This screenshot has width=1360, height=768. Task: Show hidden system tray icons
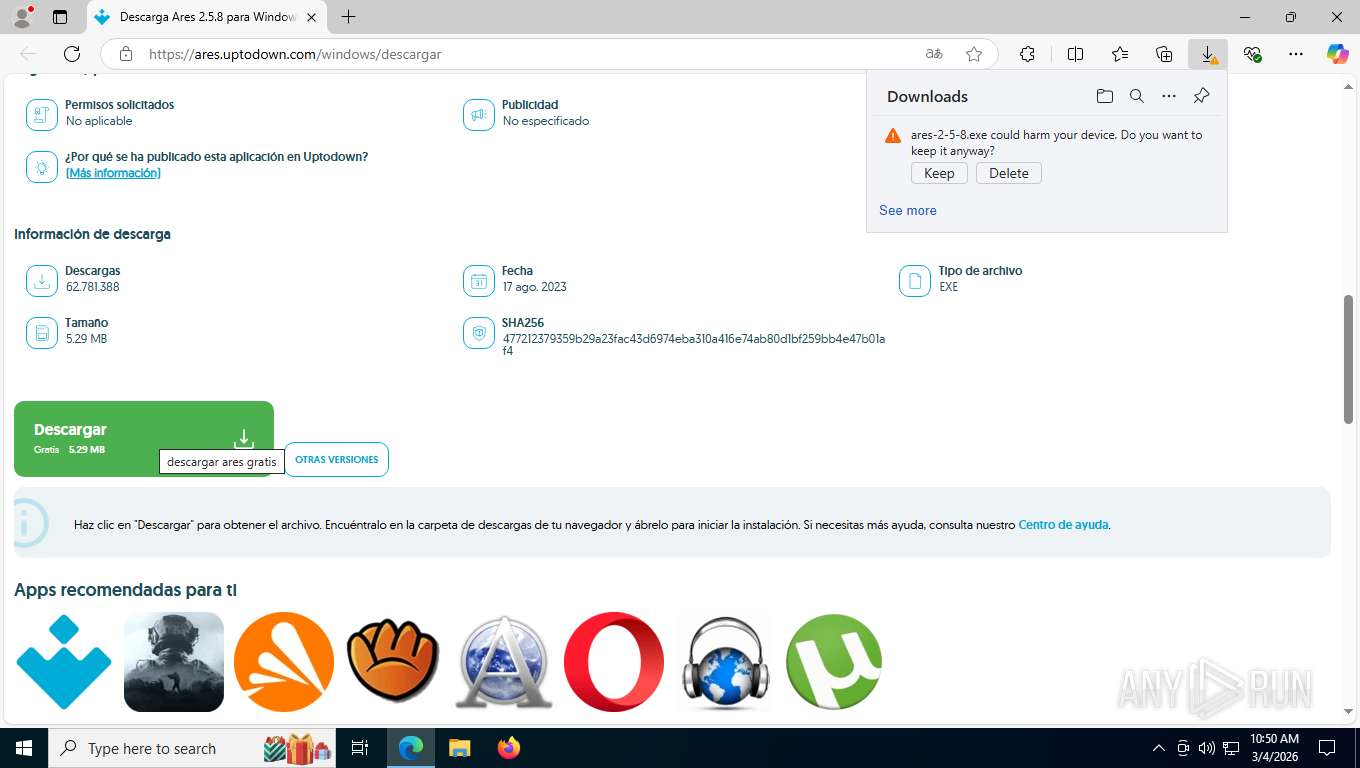coord(1159,748)
